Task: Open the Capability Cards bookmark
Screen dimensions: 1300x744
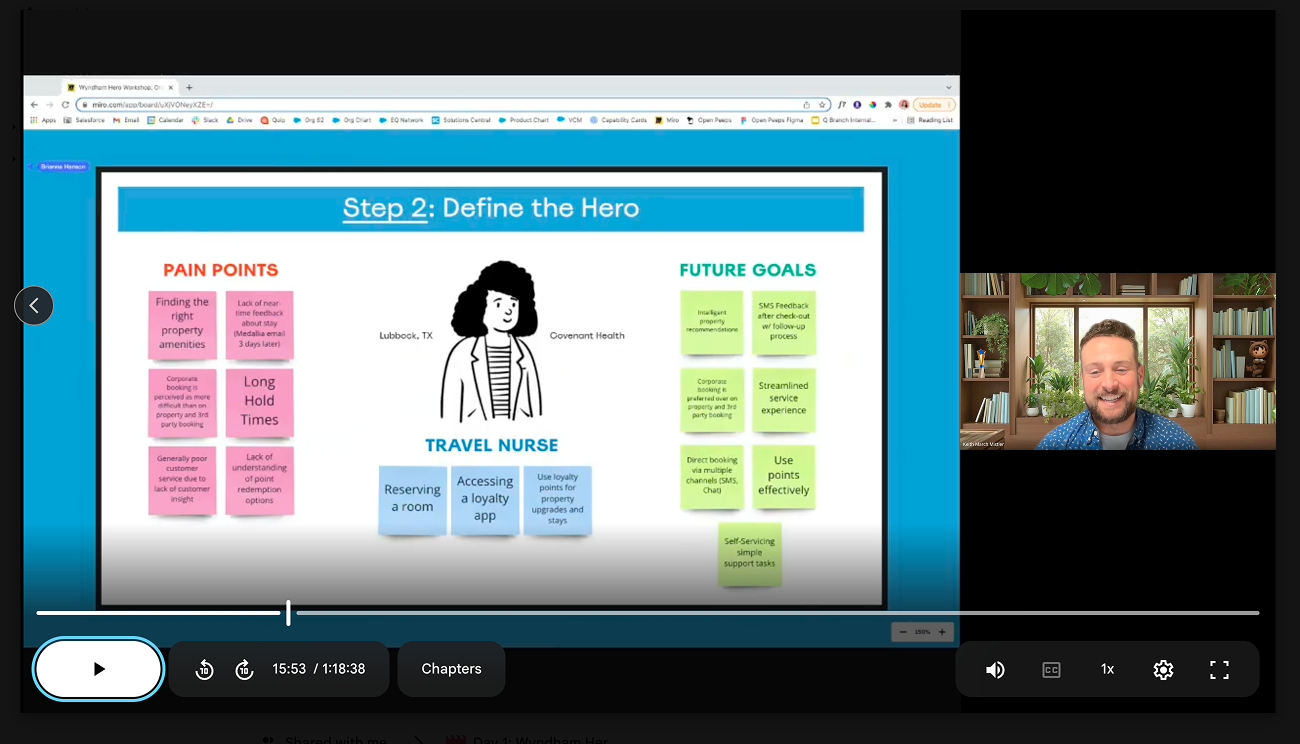Action: [x=618, y=120]
